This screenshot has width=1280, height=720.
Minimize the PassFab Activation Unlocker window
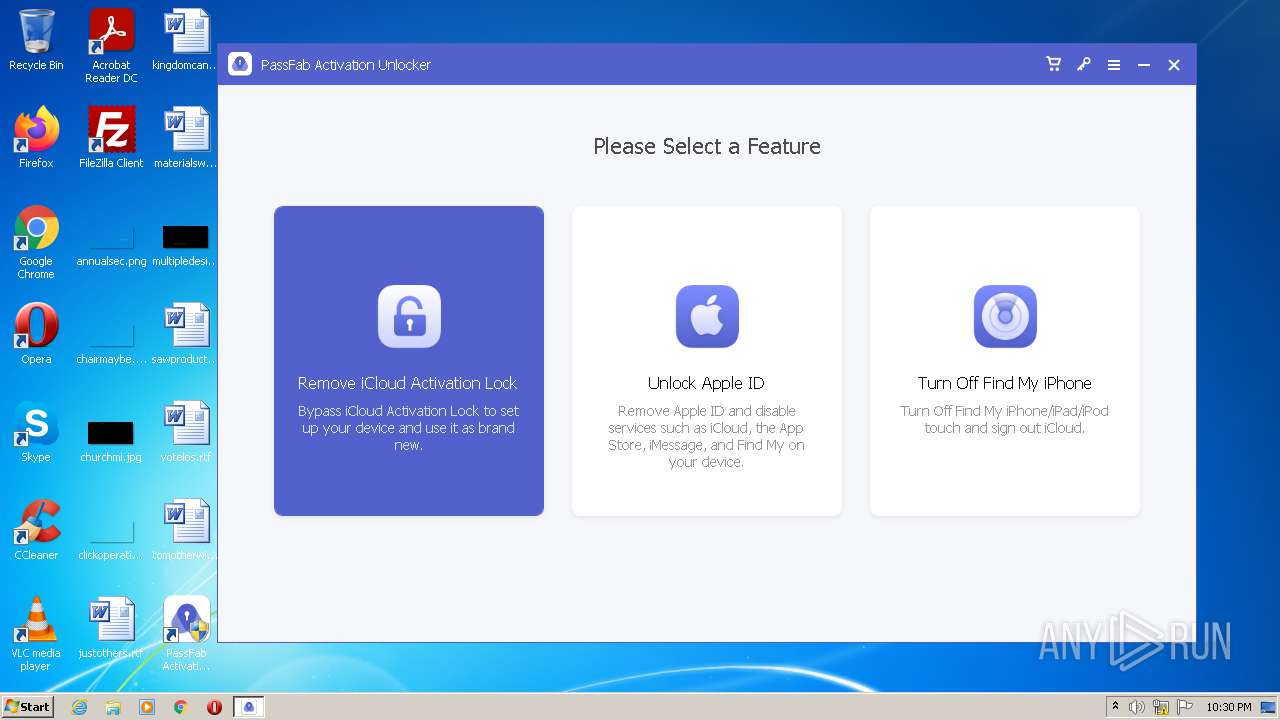[x=1144, y=65]
